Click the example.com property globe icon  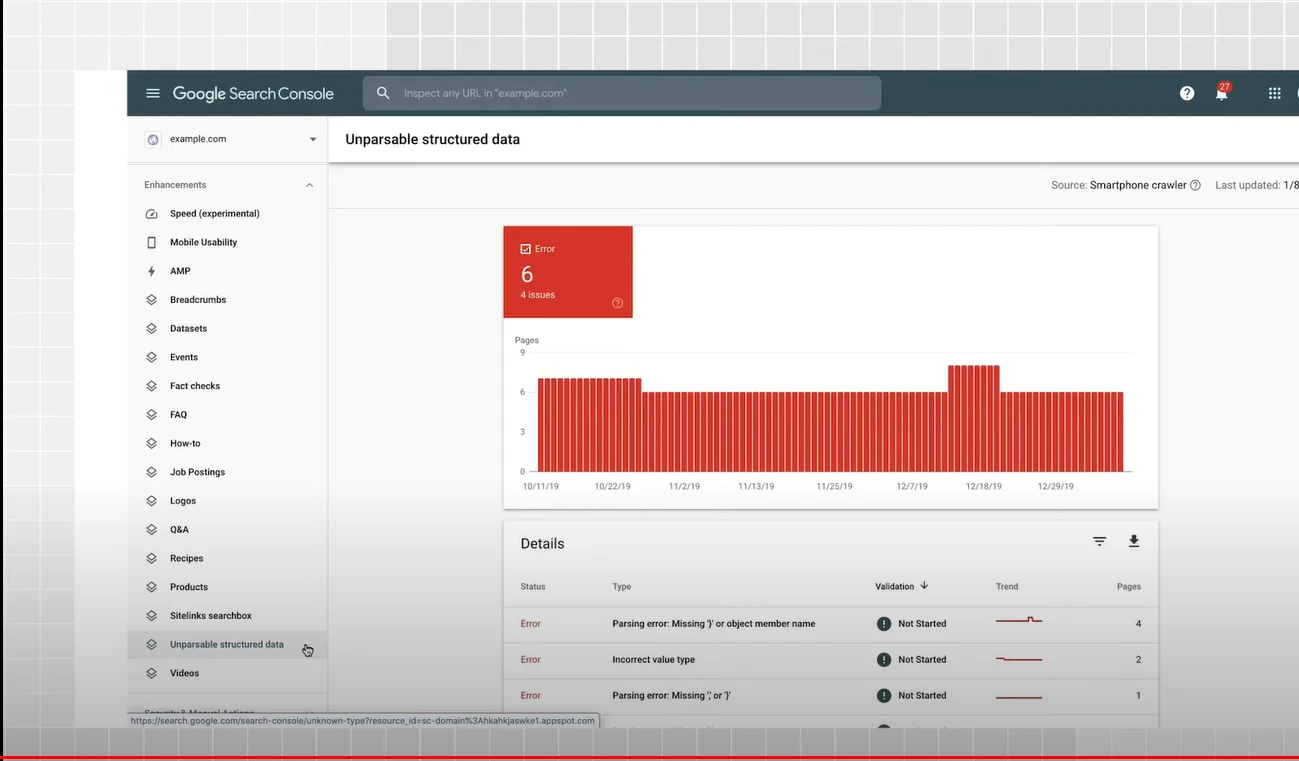[x=153, y=139]
